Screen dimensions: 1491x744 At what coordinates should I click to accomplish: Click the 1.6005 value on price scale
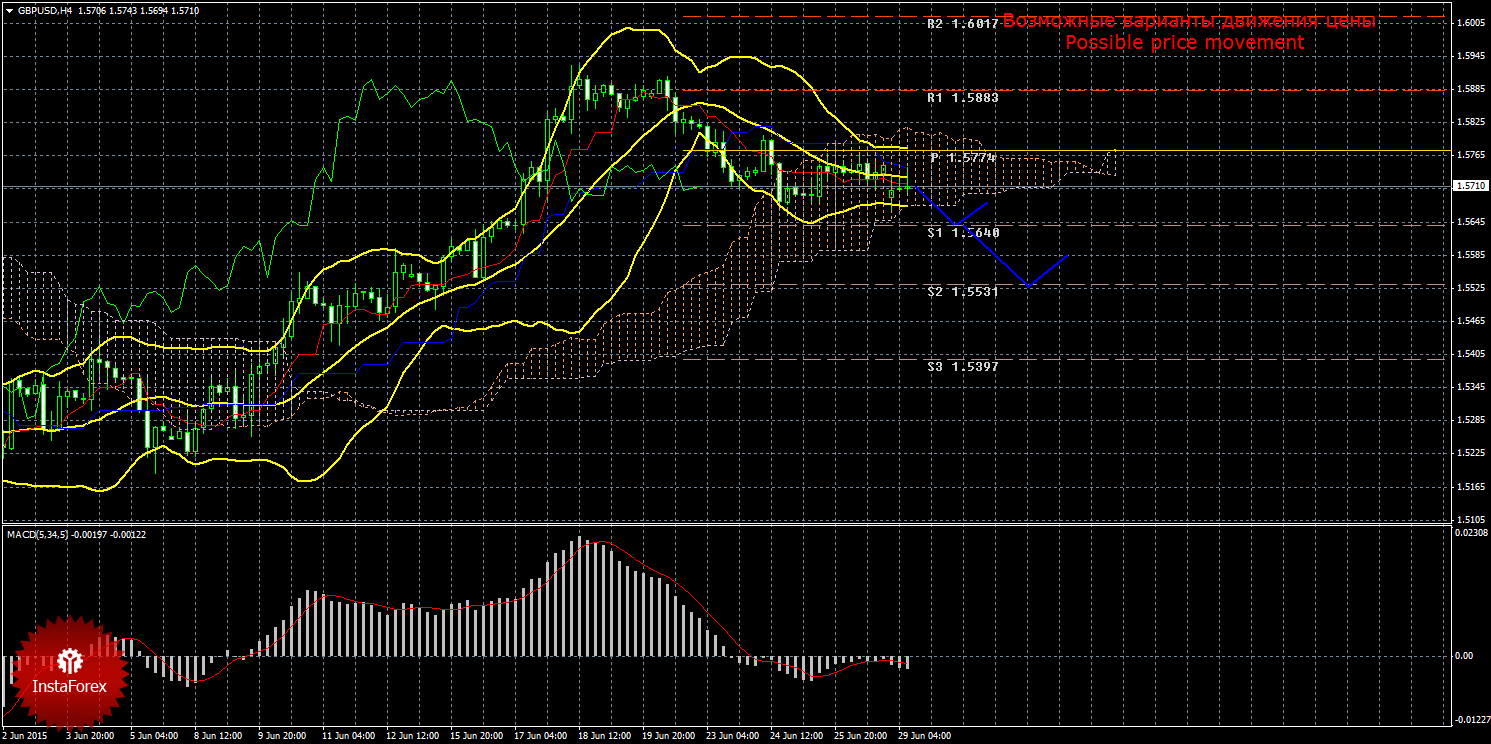point(1471,23)
